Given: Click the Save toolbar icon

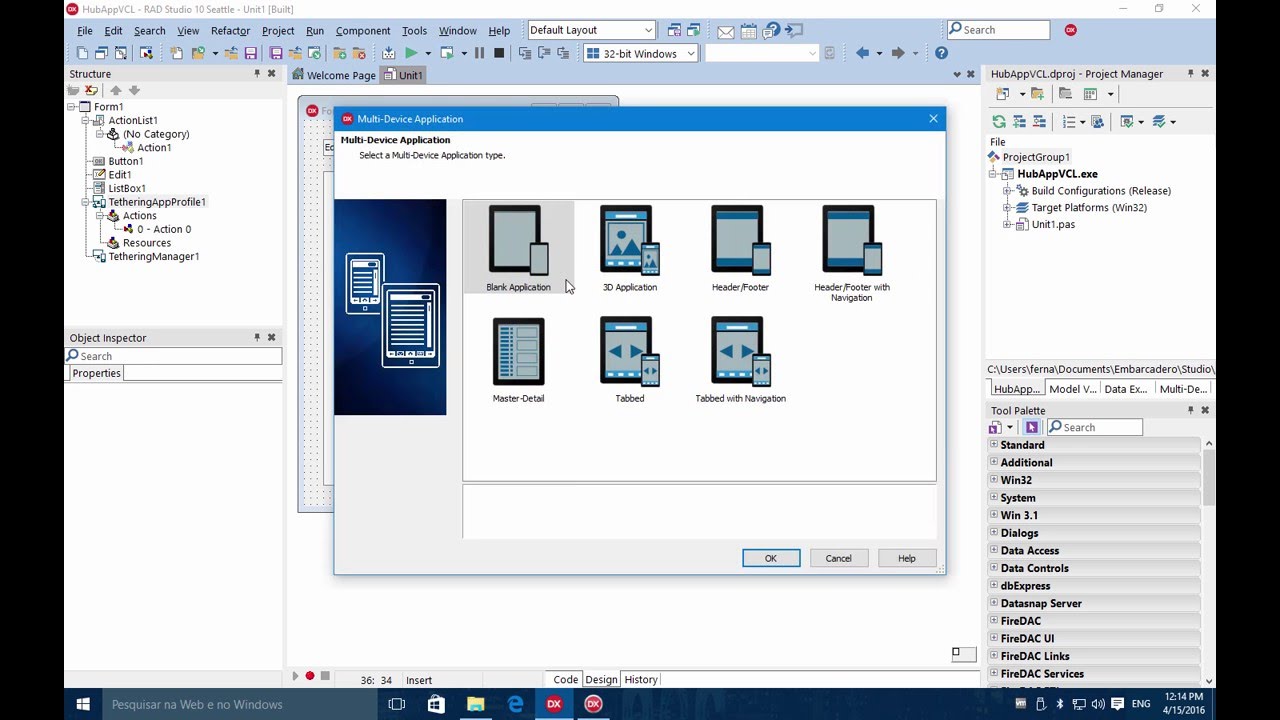Looking at the screenshot, I should click(250, 53).
